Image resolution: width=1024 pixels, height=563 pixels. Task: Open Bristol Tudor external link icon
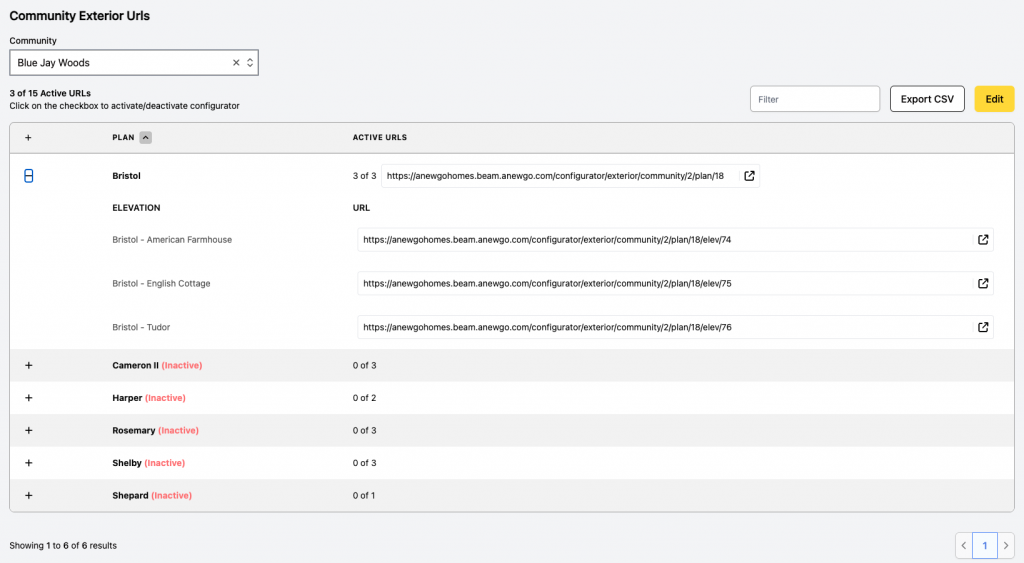983,327
